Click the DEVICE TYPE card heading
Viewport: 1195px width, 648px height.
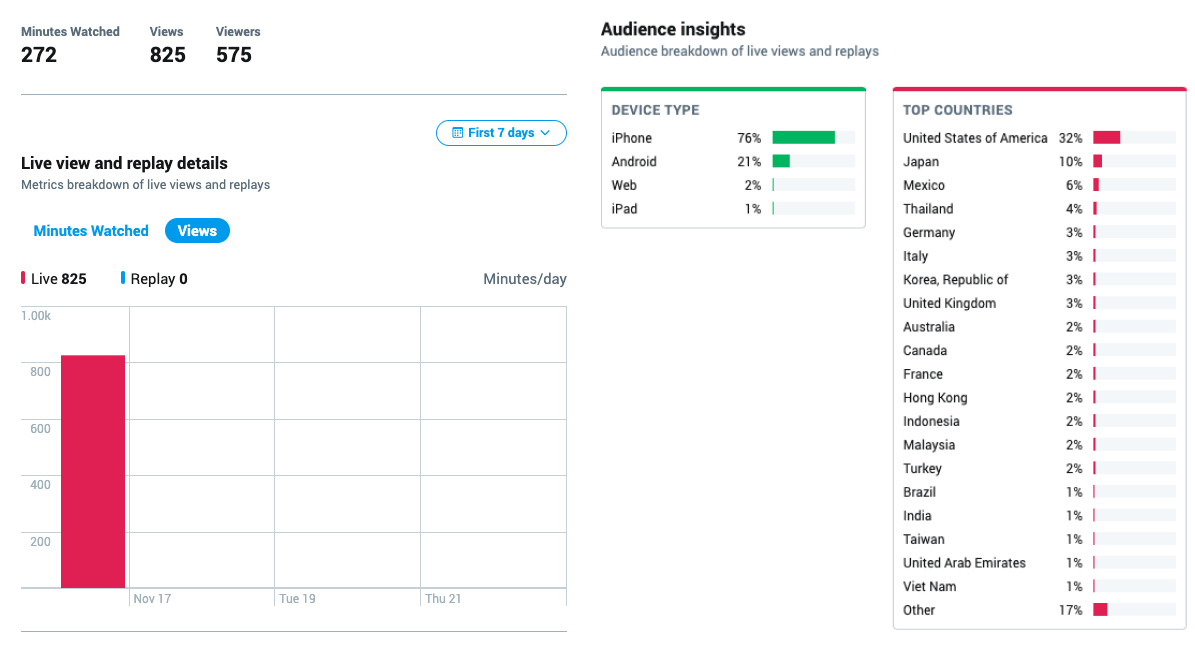(x=655, y=110)
